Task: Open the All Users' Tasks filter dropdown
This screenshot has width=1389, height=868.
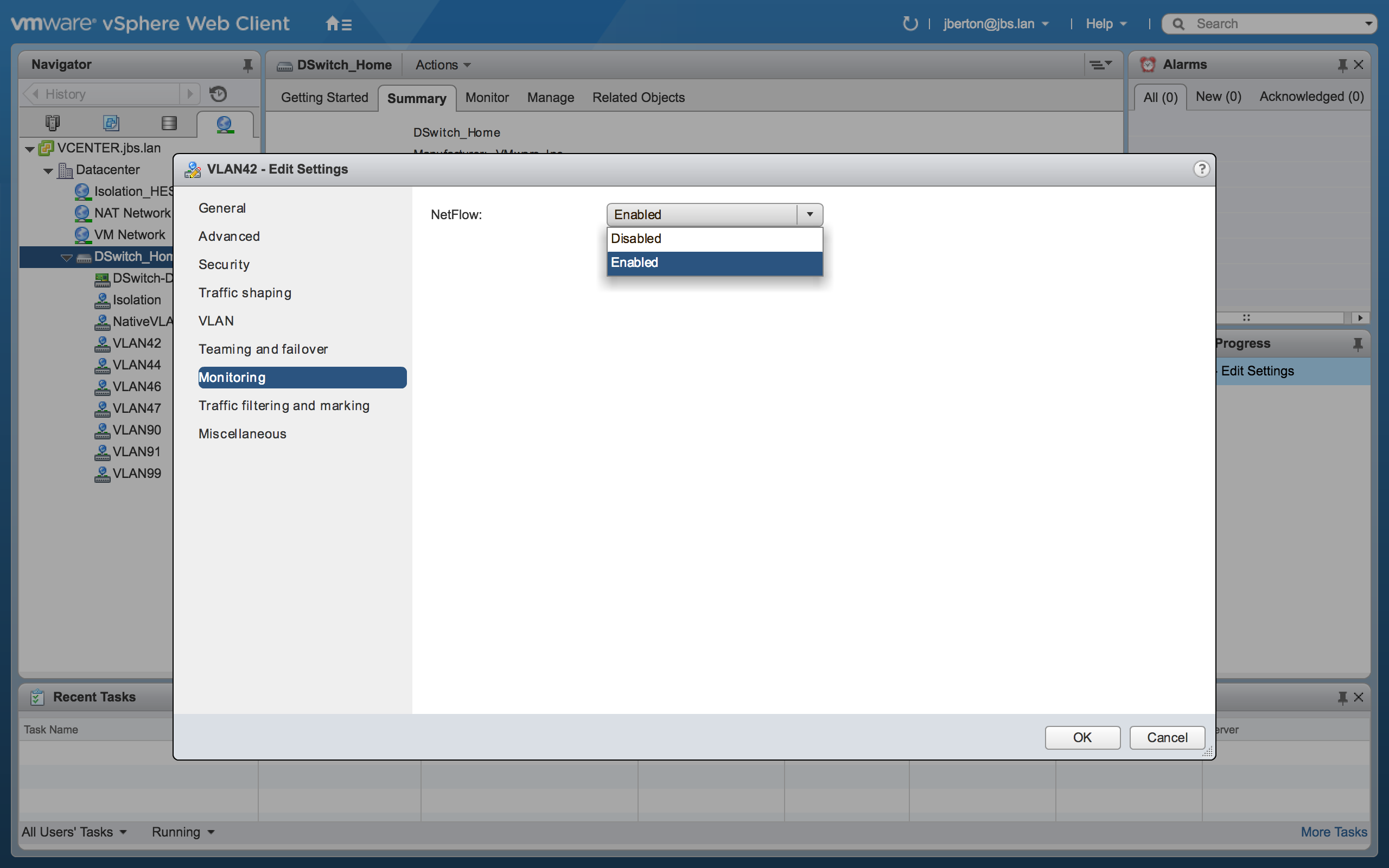Action: pos(74,832)
